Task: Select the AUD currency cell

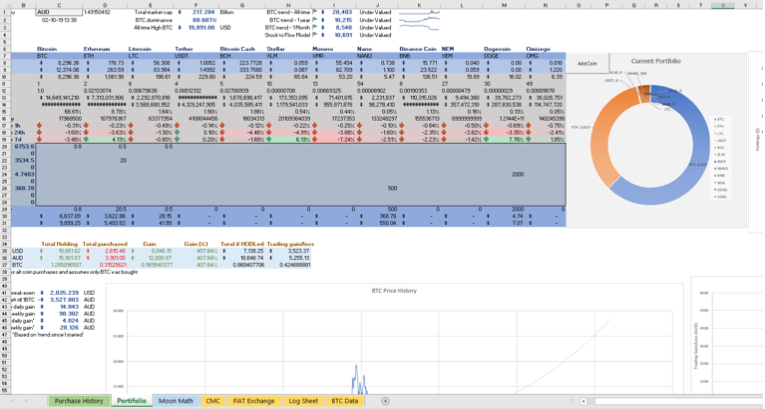Action: click(x=59, y=12)
